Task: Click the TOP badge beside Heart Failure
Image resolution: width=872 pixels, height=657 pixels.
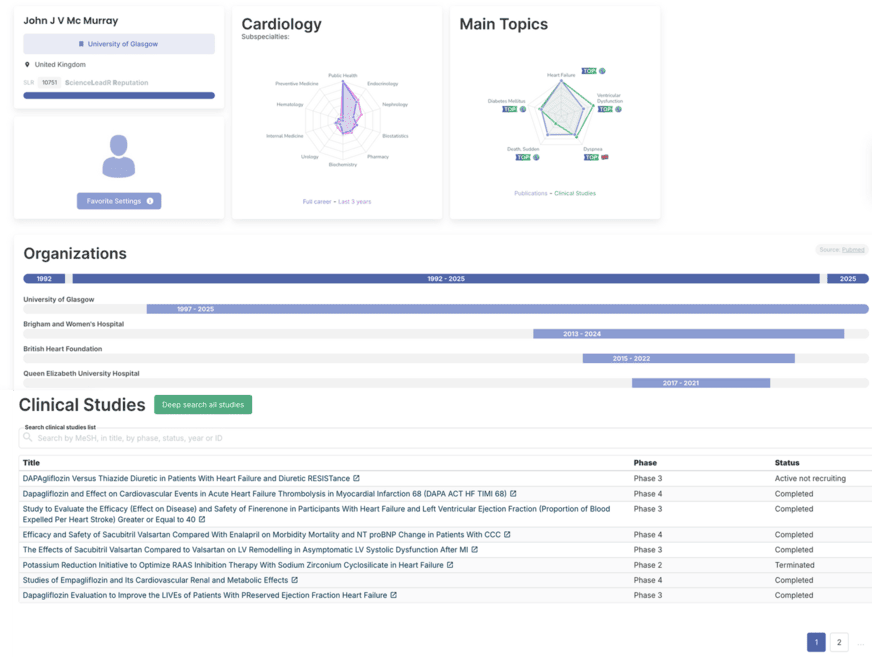Action: 589,70
